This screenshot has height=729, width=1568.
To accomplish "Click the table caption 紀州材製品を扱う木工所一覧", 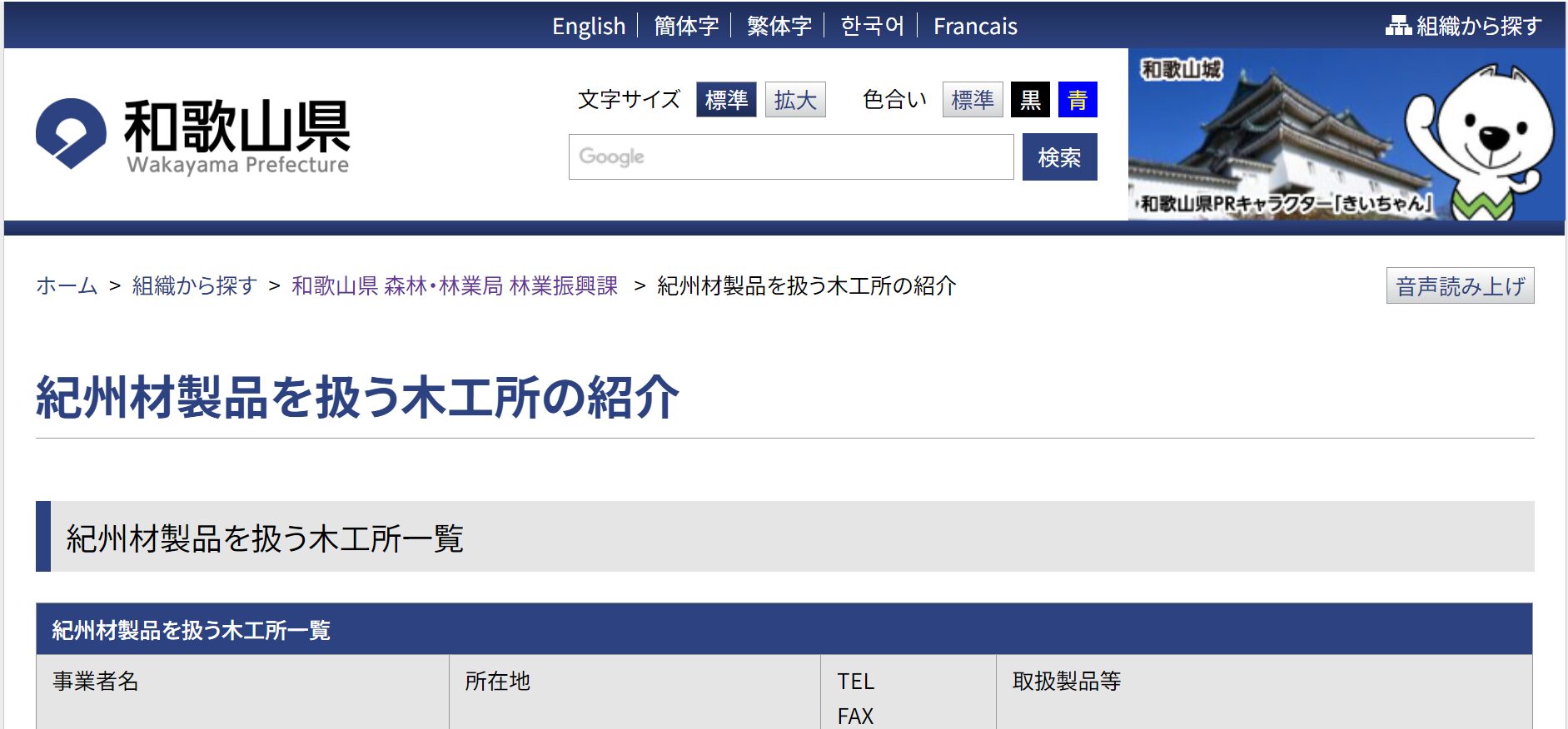I will [191, 630].
